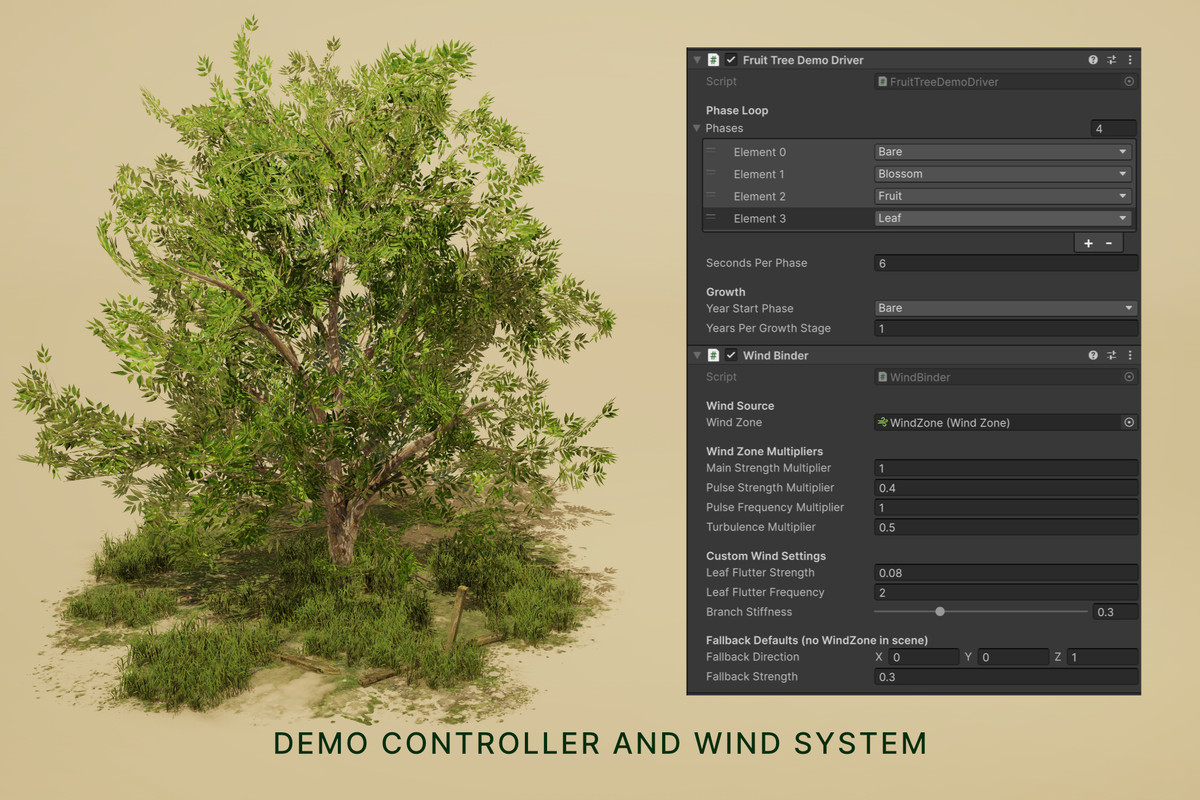Open presets for Fruit Tree Demo Driver

tap(1111, 60)
